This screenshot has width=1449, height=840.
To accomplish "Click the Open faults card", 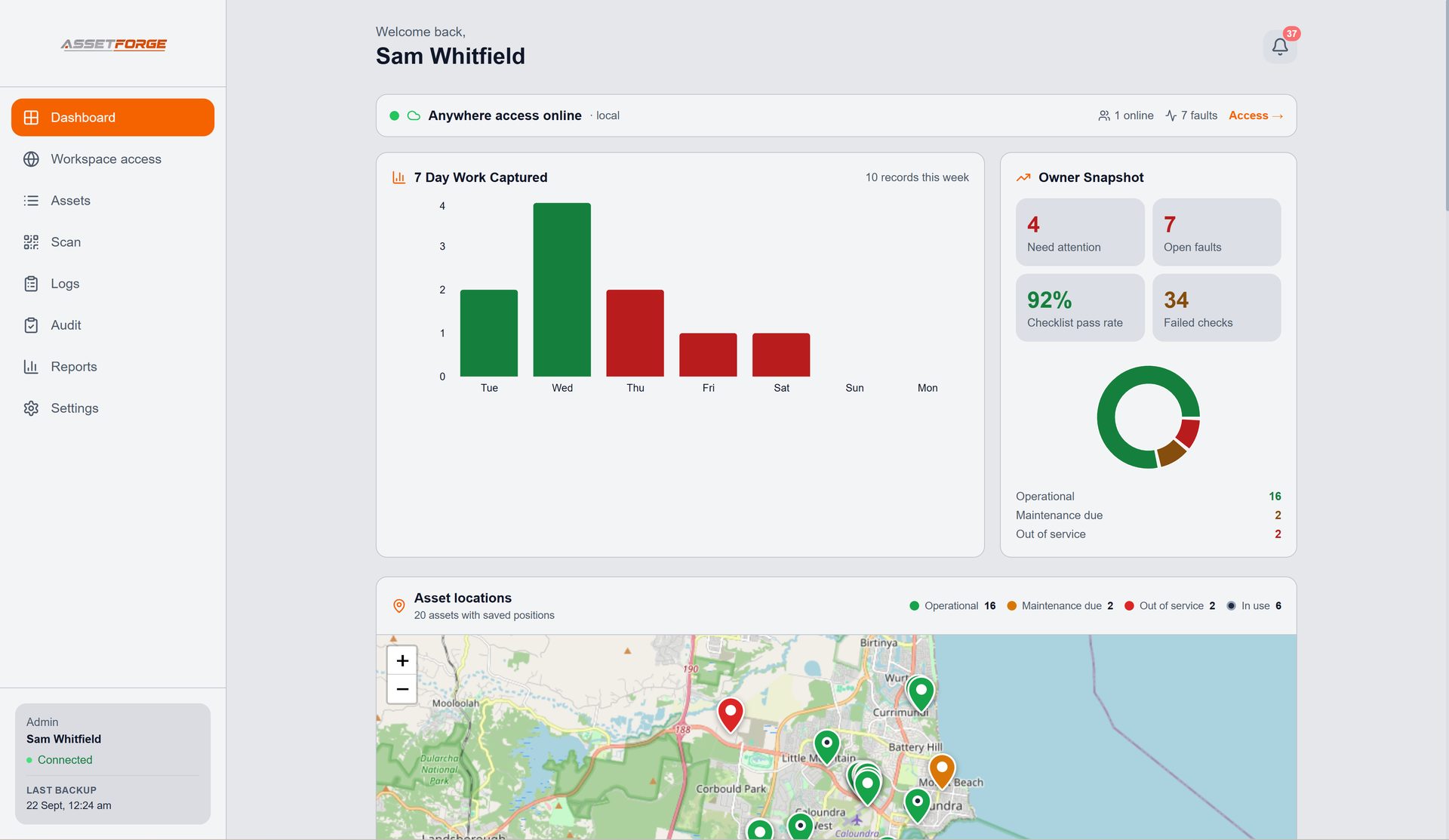I will click(x=1217, y=232).
